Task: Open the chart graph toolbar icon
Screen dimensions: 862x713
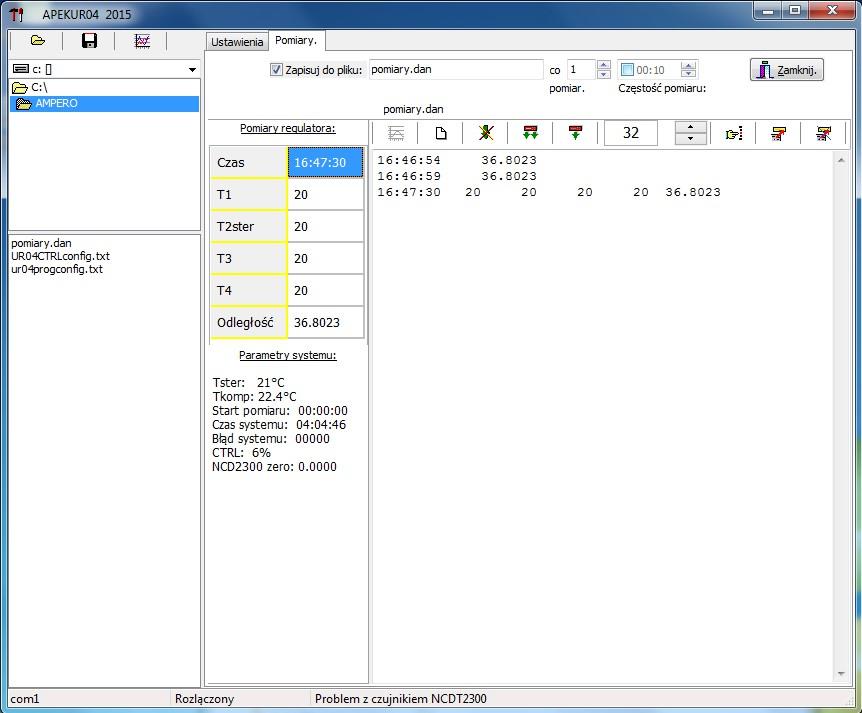Action: [142, 41]
